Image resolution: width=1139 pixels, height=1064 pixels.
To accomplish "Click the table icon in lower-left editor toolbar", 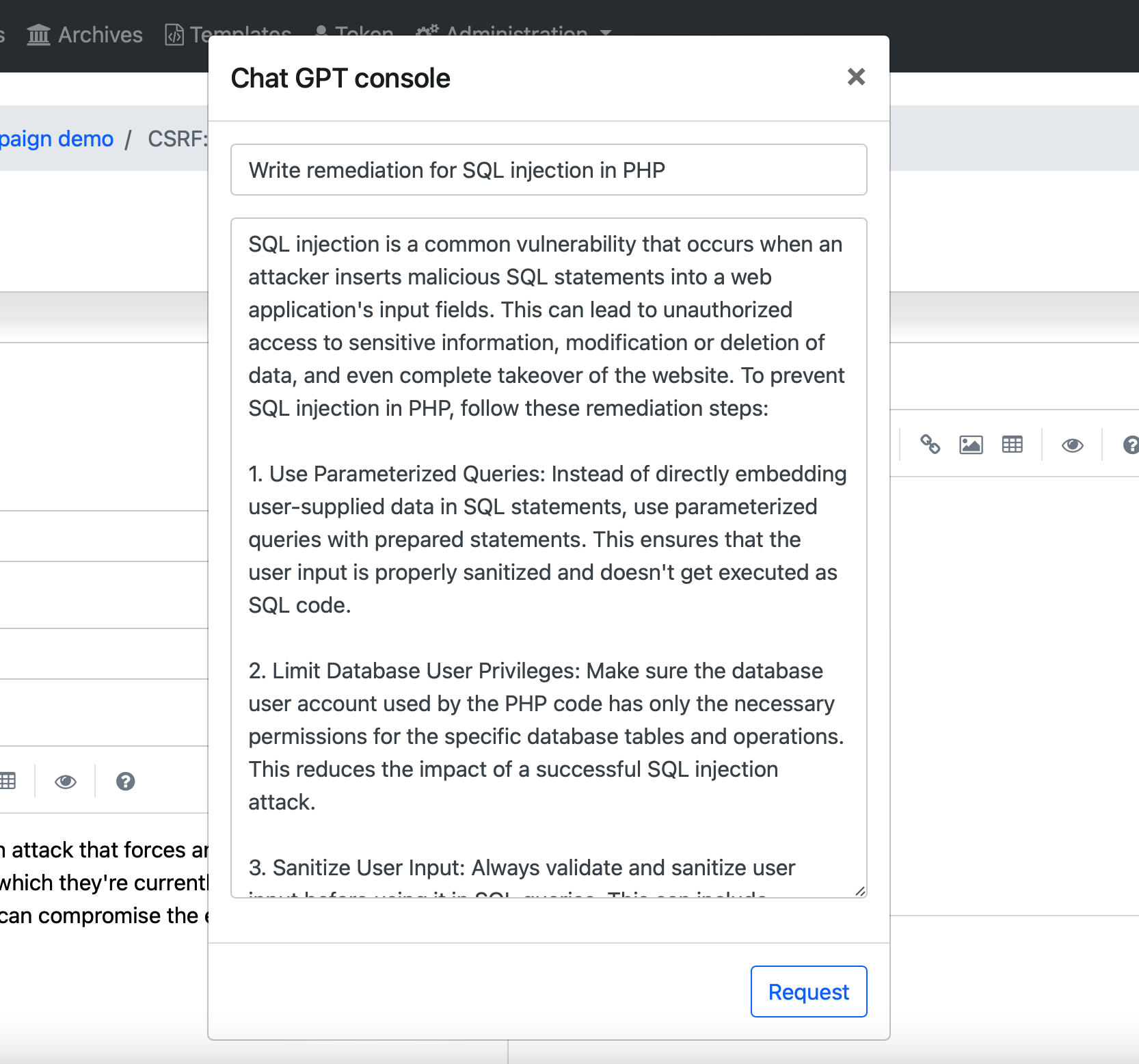I will tap(8, 781).
